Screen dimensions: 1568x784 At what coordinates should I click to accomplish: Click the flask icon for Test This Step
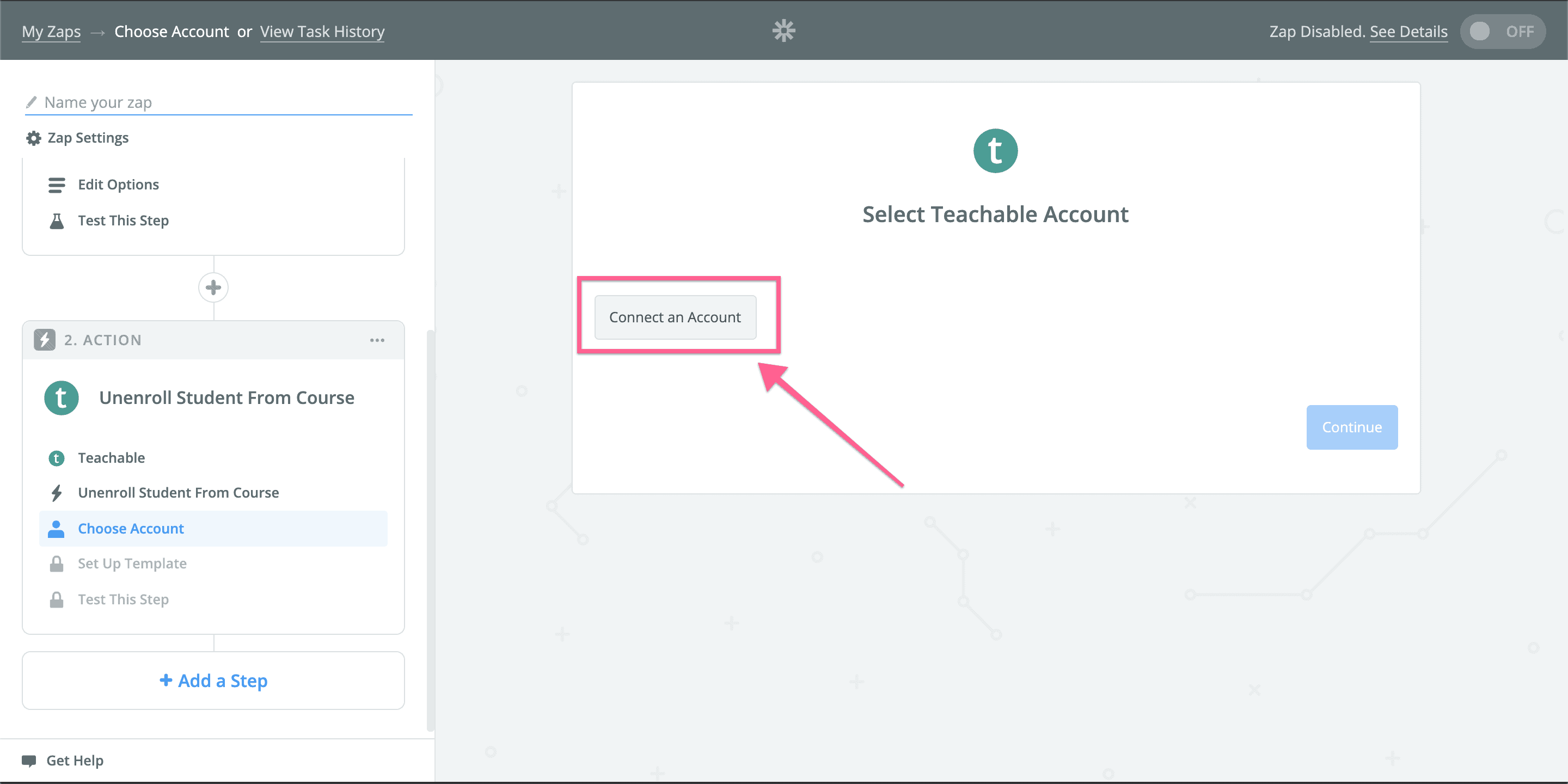point(57,221)
